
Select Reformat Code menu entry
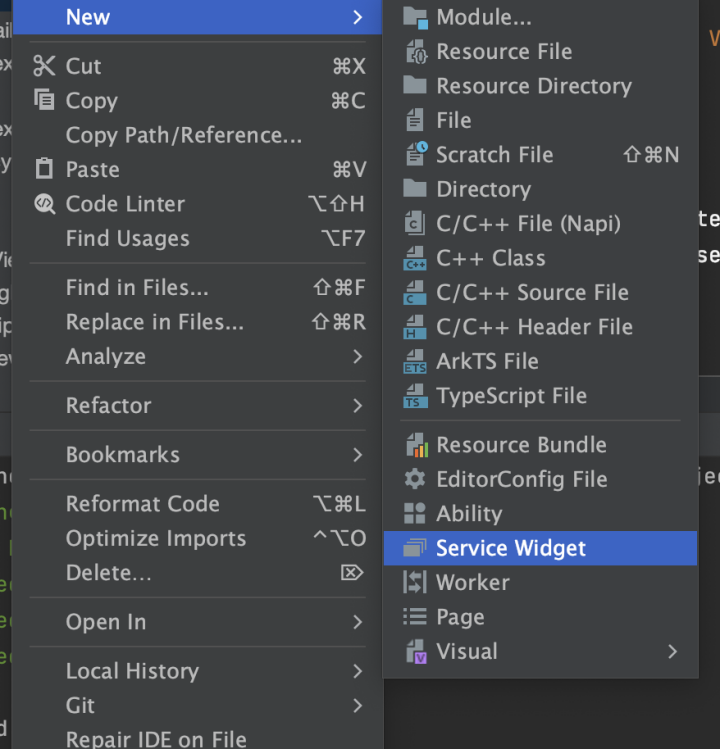pyautogui.click(x=142, y=504)
